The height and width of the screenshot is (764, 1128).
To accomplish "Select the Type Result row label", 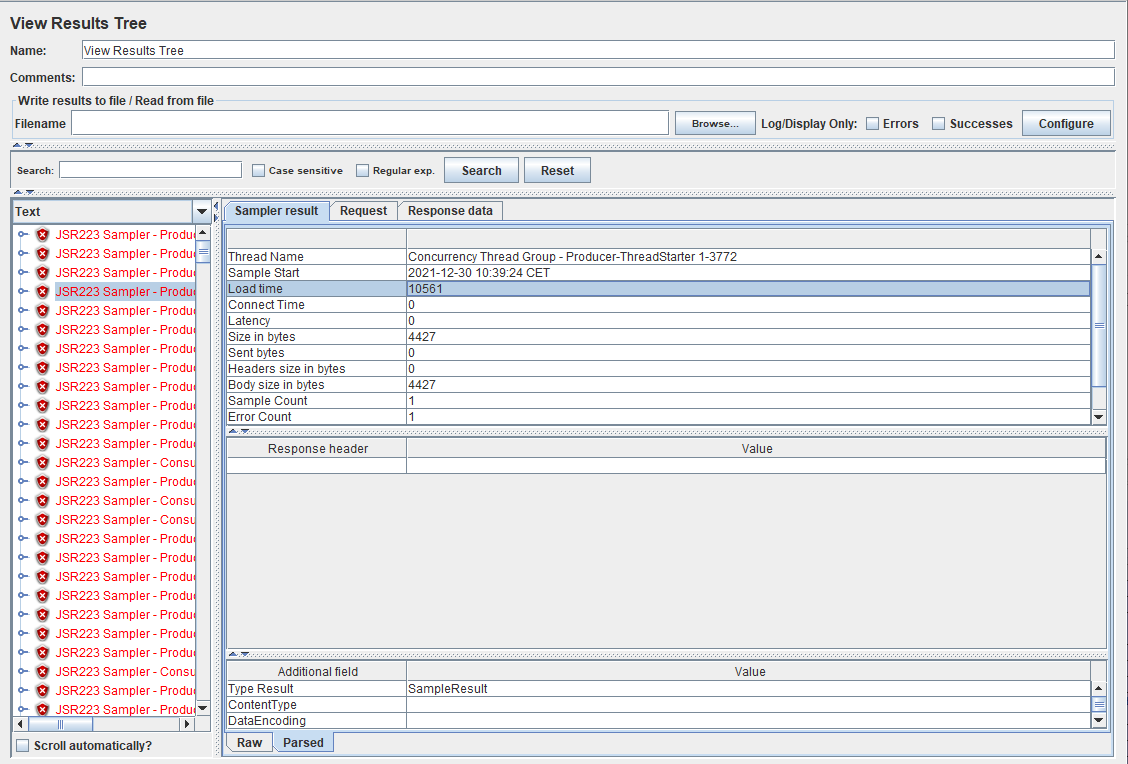I will [260, 688].
